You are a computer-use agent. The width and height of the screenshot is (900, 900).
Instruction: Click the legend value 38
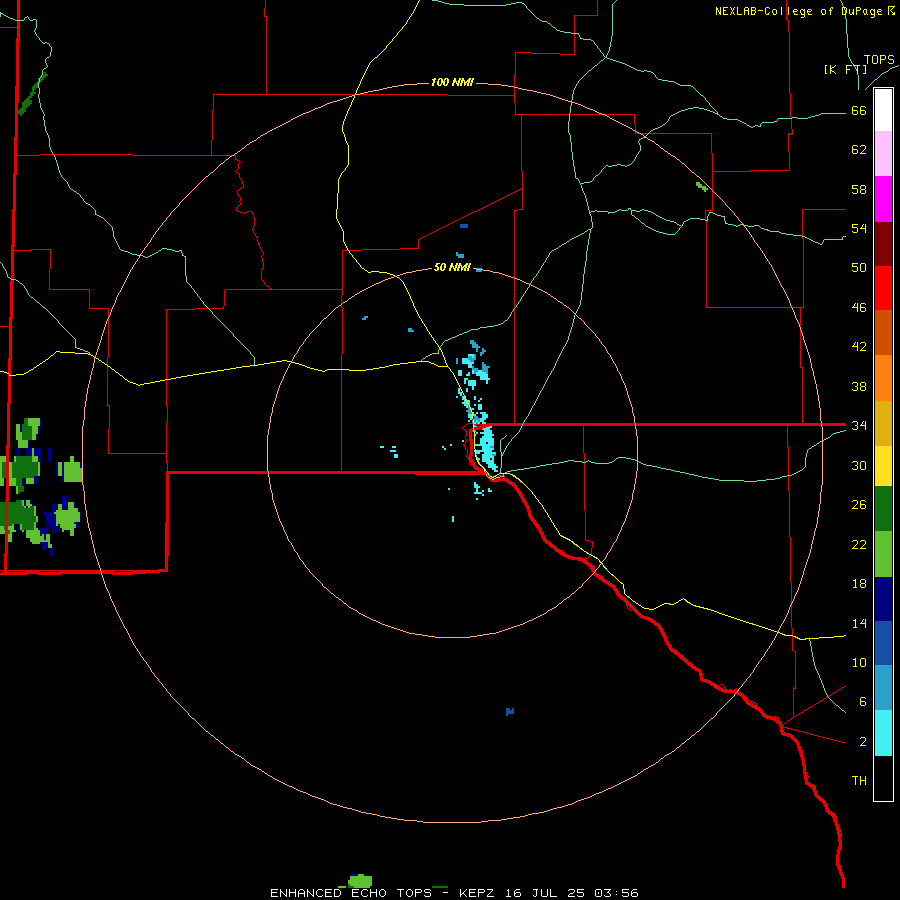[859, 386]
